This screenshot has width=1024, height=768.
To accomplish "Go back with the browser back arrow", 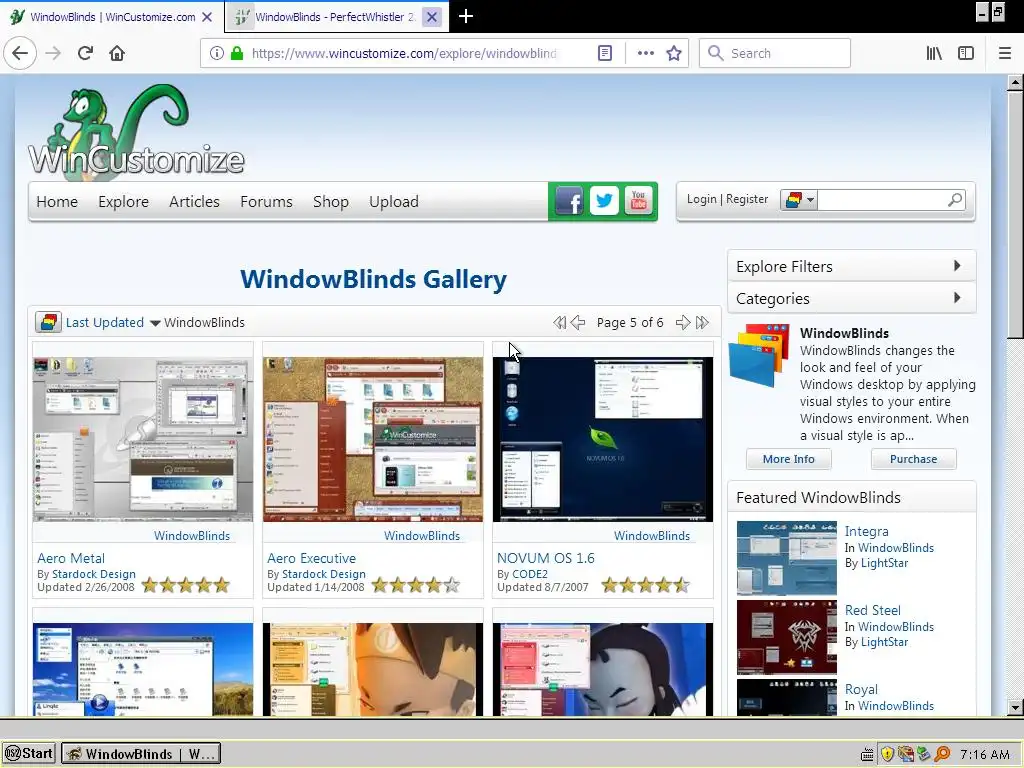I will pyautogui.click(x=20, y=53).
